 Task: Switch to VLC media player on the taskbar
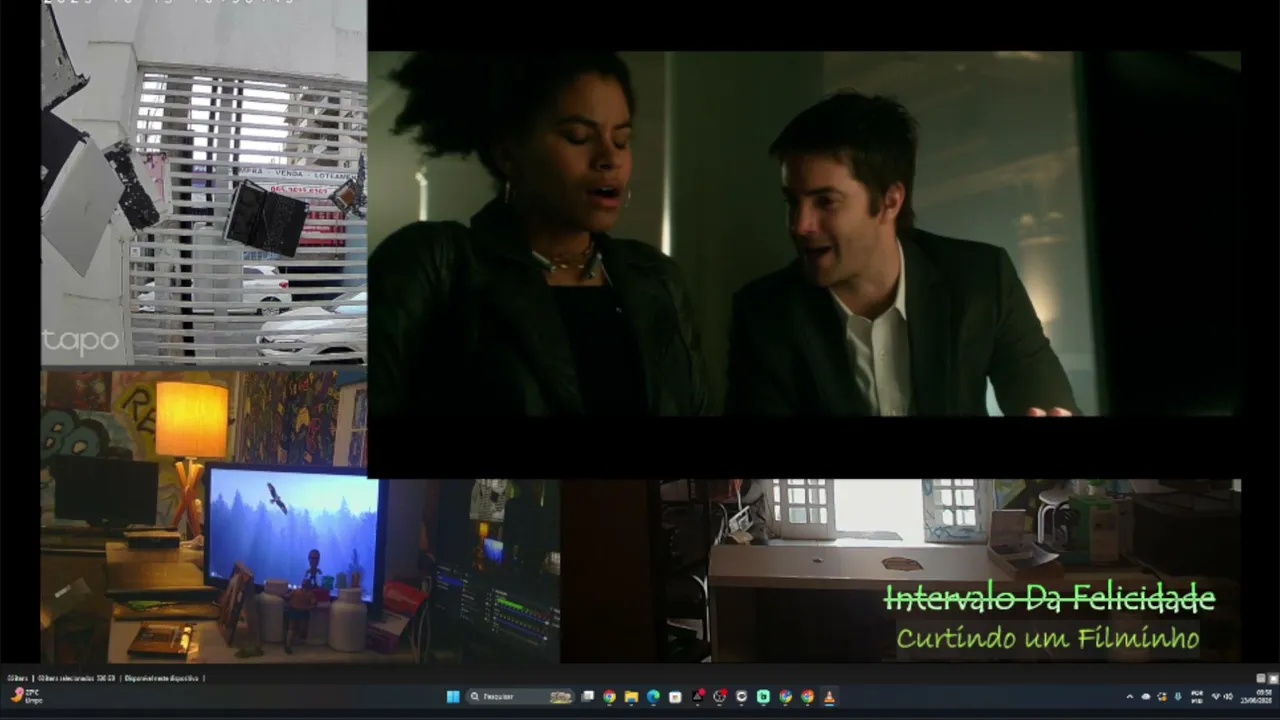coord(829,697)
